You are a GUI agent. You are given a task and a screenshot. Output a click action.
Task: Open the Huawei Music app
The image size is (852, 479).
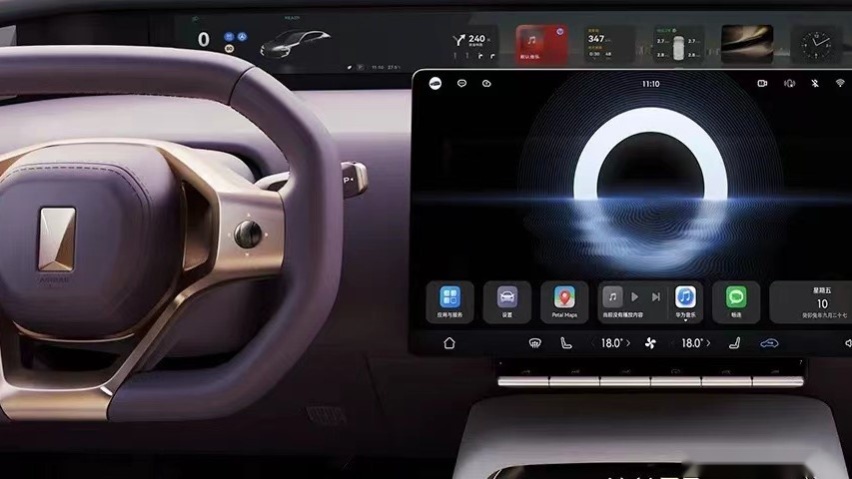(x=685, y=298)
